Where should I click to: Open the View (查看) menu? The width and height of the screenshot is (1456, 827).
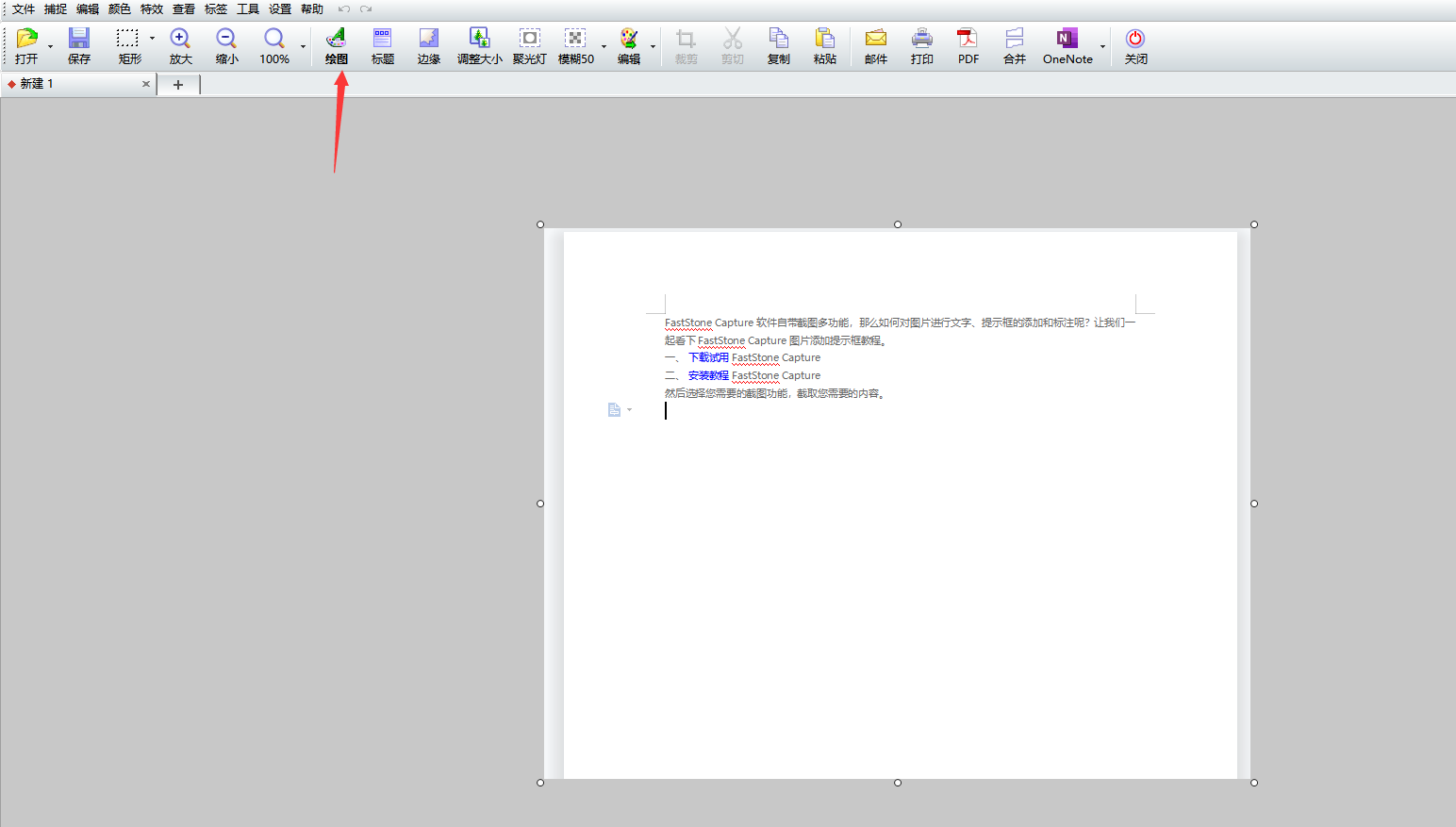pyautogui.click(x=184, y=9)
